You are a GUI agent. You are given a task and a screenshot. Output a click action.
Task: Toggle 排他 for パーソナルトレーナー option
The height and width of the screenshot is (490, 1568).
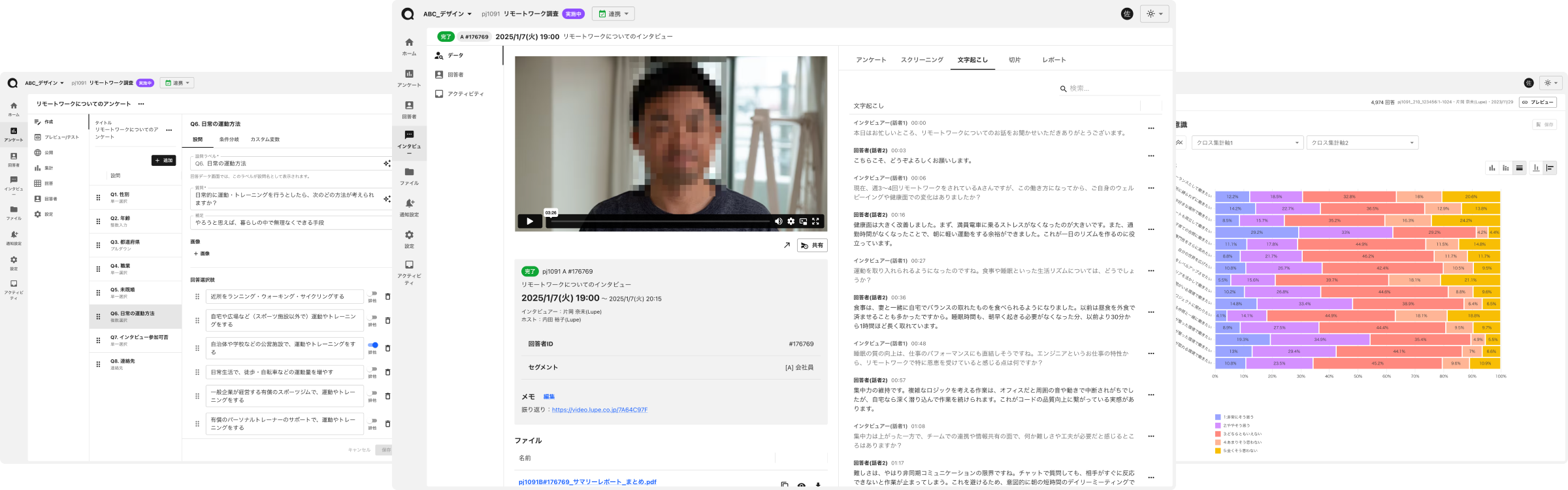point(372,421)
